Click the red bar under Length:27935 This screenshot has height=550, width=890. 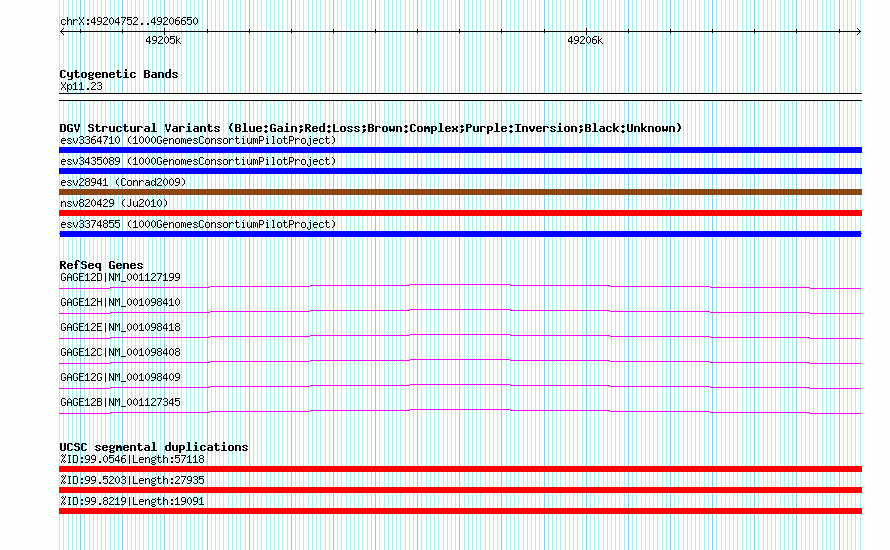pos(460,490)
